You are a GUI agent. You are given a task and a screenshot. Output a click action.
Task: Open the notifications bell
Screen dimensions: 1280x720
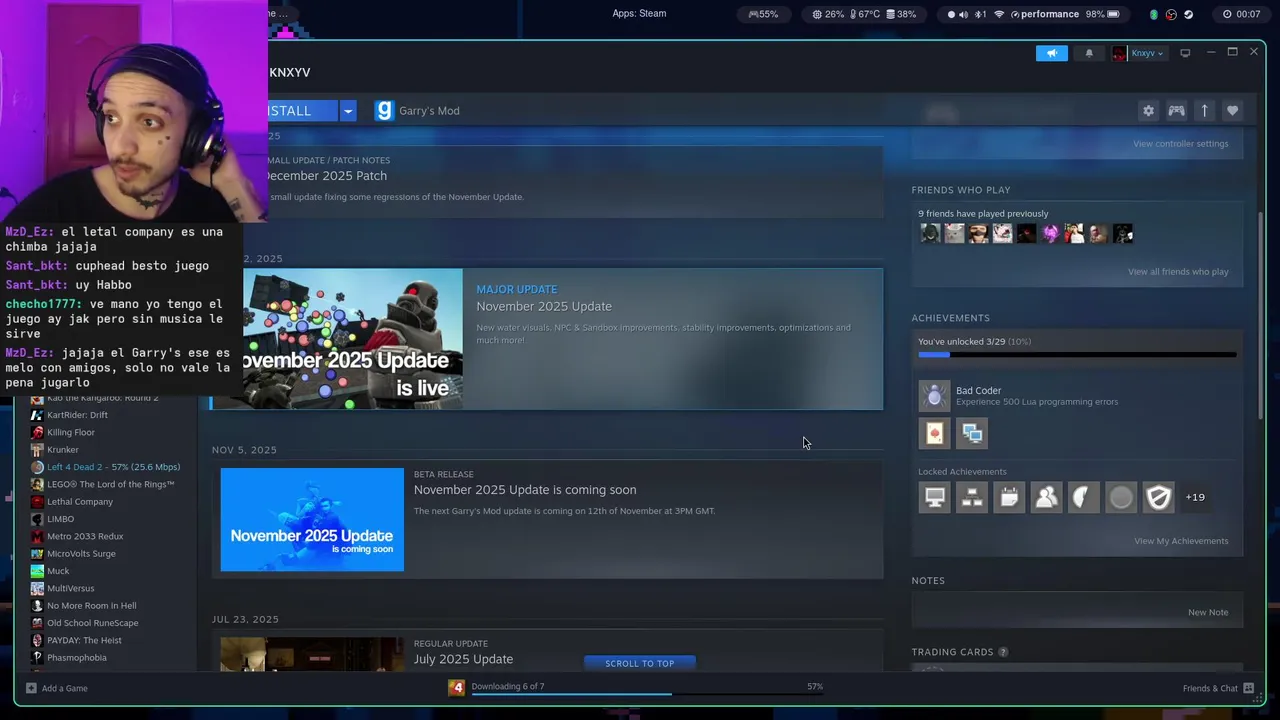1089,53
